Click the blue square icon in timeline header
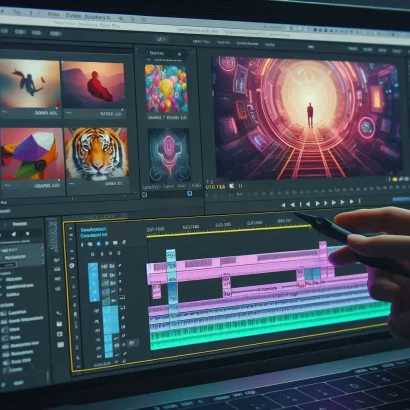 click(x=99, y=244)
